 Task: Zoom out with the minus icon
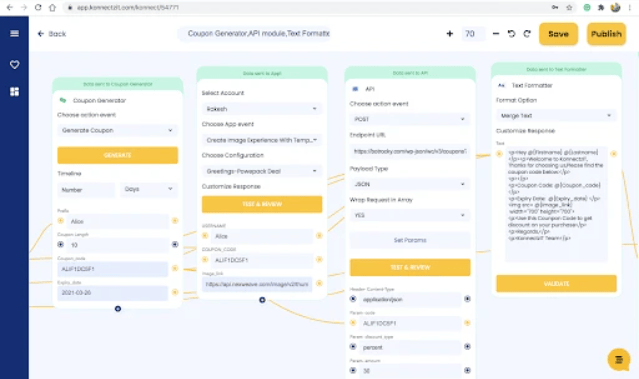tap(496, 34)
